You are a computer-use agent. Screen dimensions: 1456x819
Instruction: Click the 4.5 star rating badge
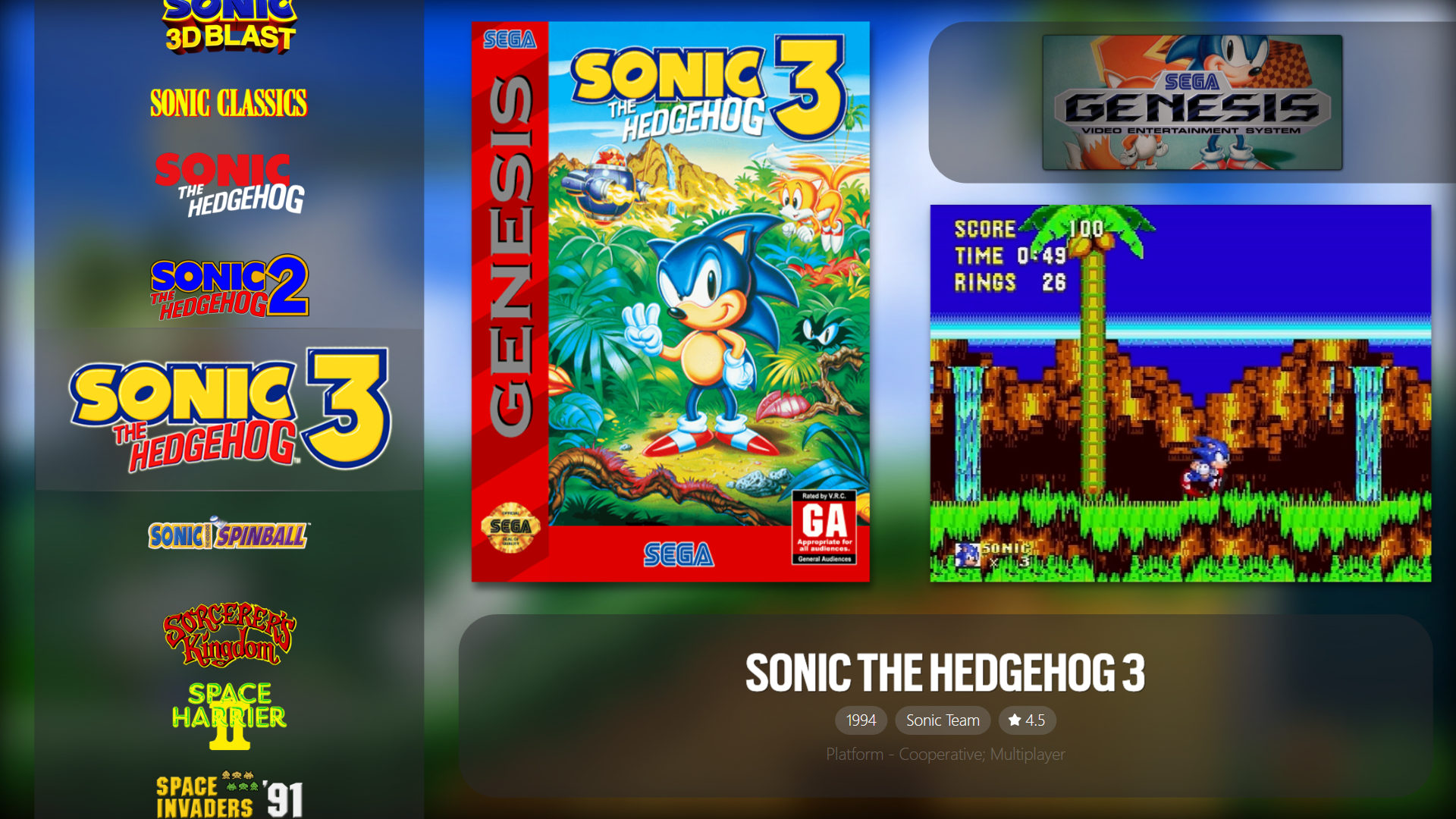coord(1027,720)
